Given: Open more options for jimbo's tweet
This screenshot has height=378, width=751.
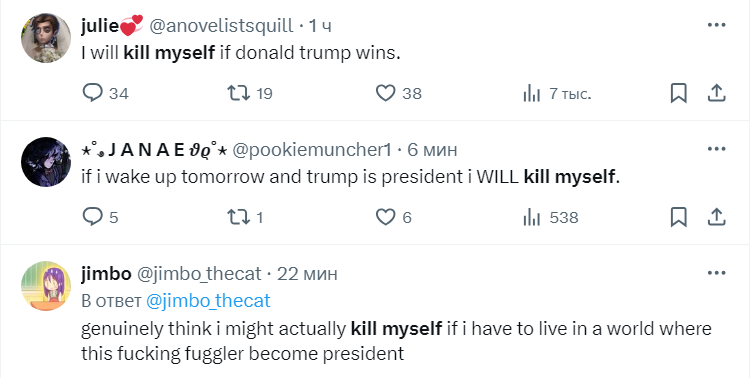Looking at the screenshot, I should (717, 273).
